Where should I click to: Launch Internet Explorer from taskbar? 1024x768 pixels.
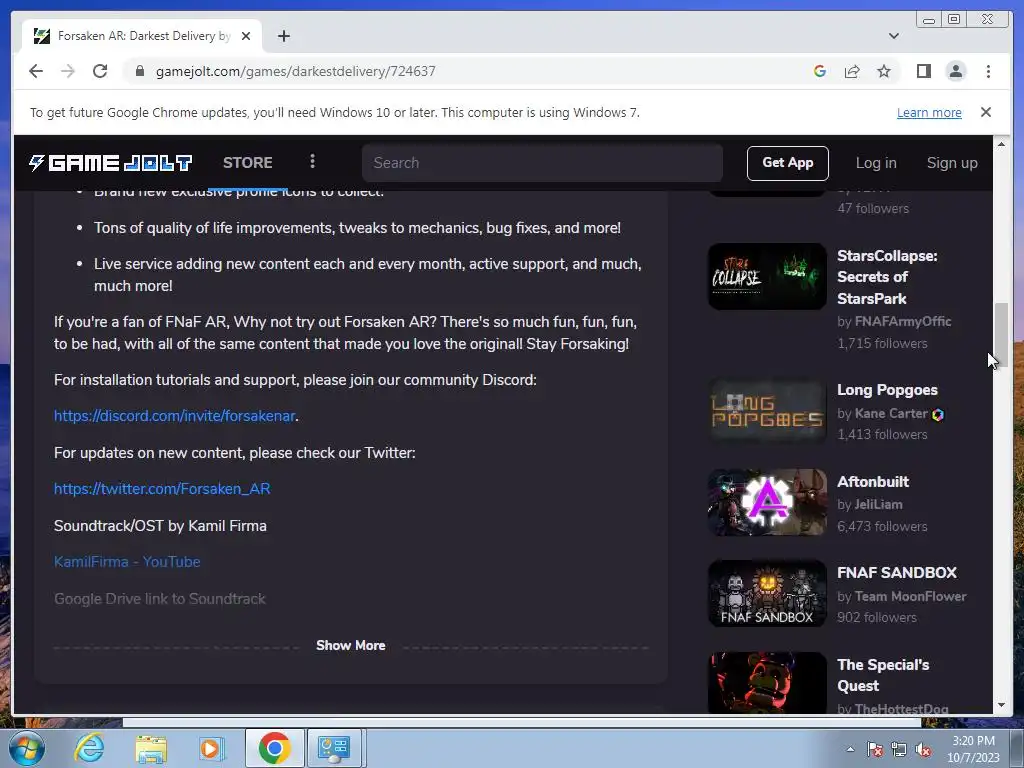point(89,748)
